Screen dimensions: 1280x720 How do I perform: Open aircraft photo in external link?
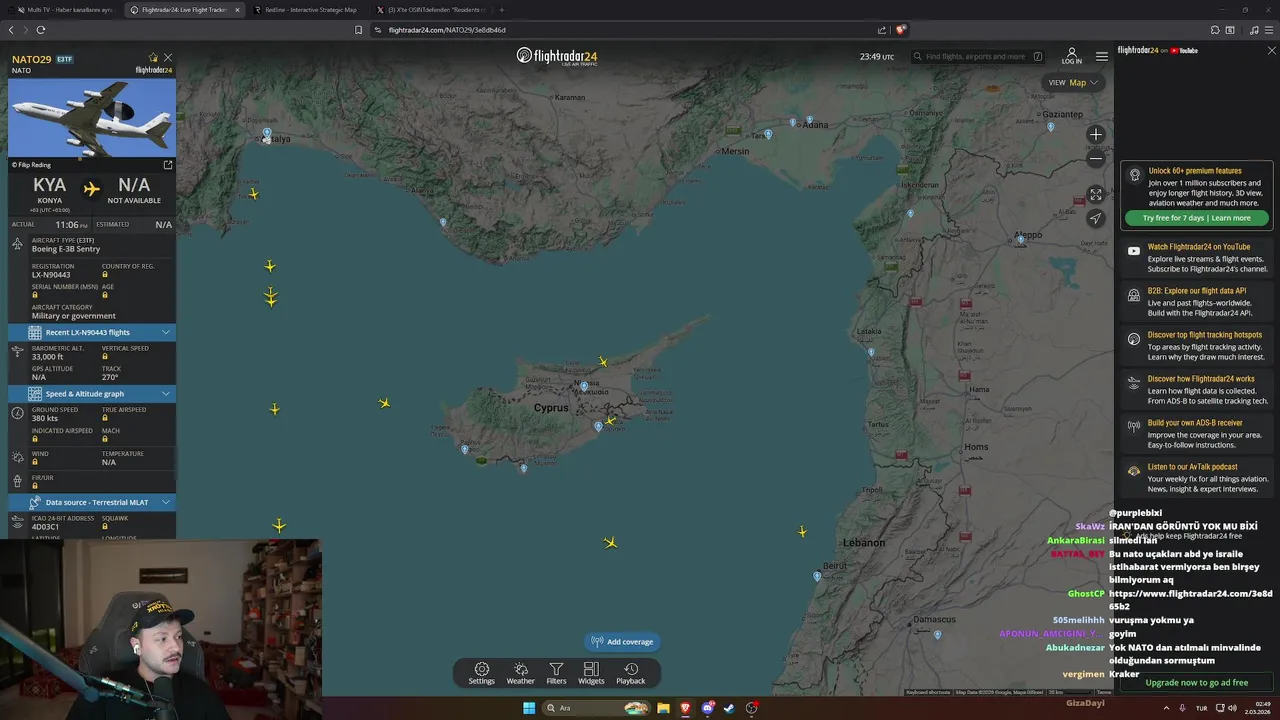[167, 165]
